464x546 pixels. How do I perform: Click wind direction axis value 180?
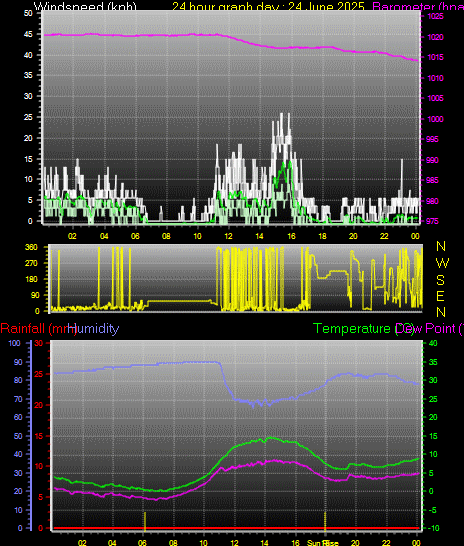click(x=31, y=279)
